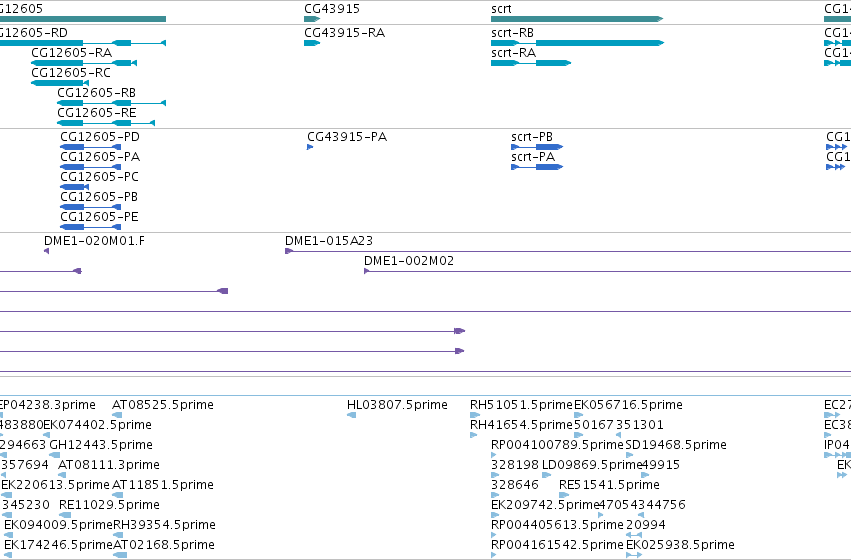The image size is (851, 560).
Task: Click RP004100789.5prime EST label
Action: pos(557,445)
